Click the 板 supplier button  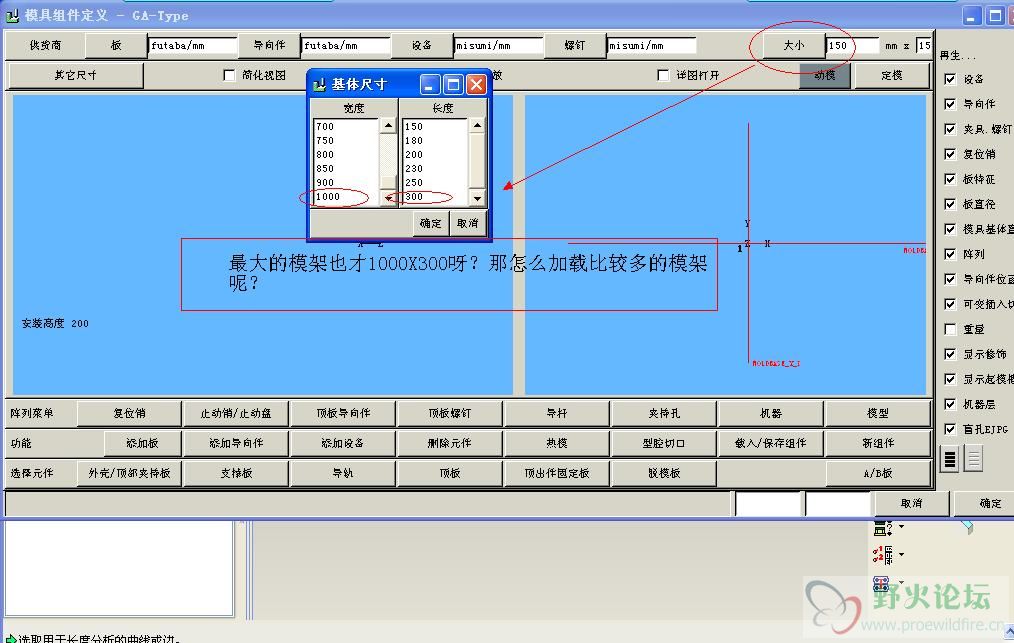tap(116, 45)
